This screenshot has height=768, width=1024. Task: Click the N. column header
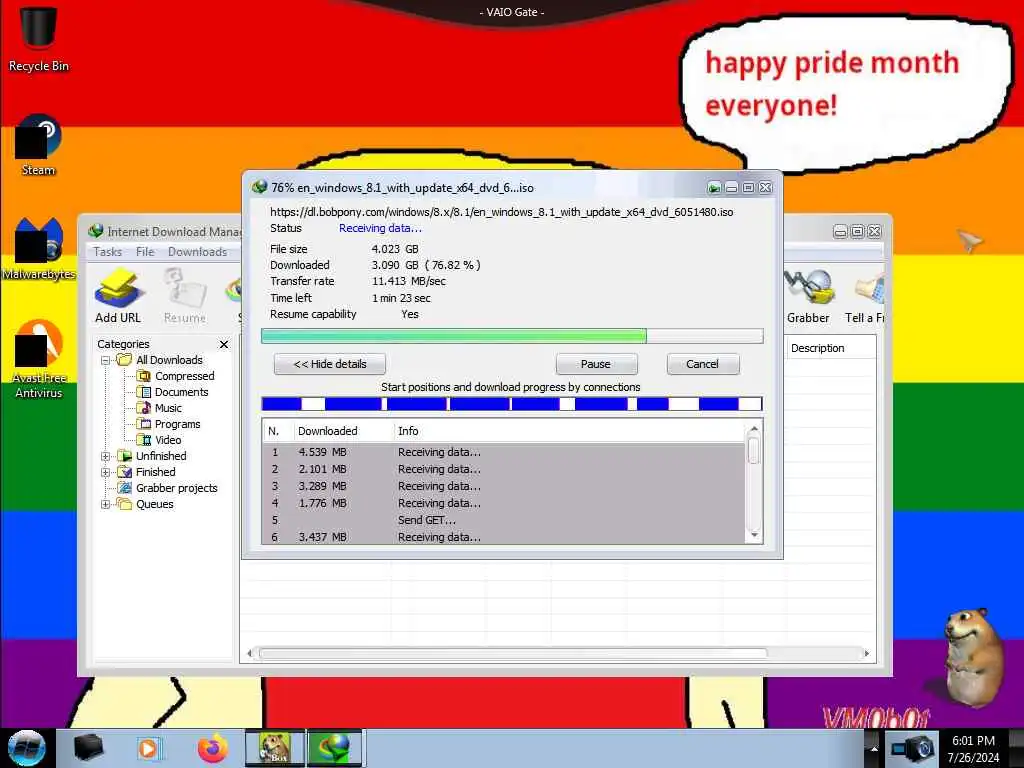coord(278,431)
